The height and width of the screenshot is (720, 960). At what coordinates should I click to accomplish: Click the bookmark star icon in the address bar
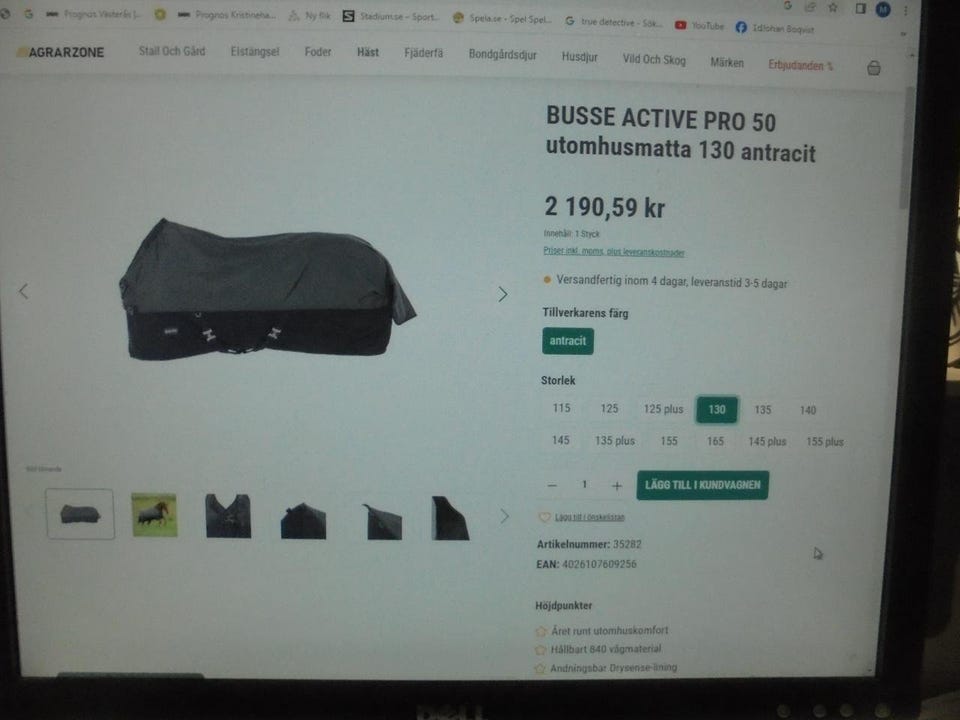coord(833,7)
